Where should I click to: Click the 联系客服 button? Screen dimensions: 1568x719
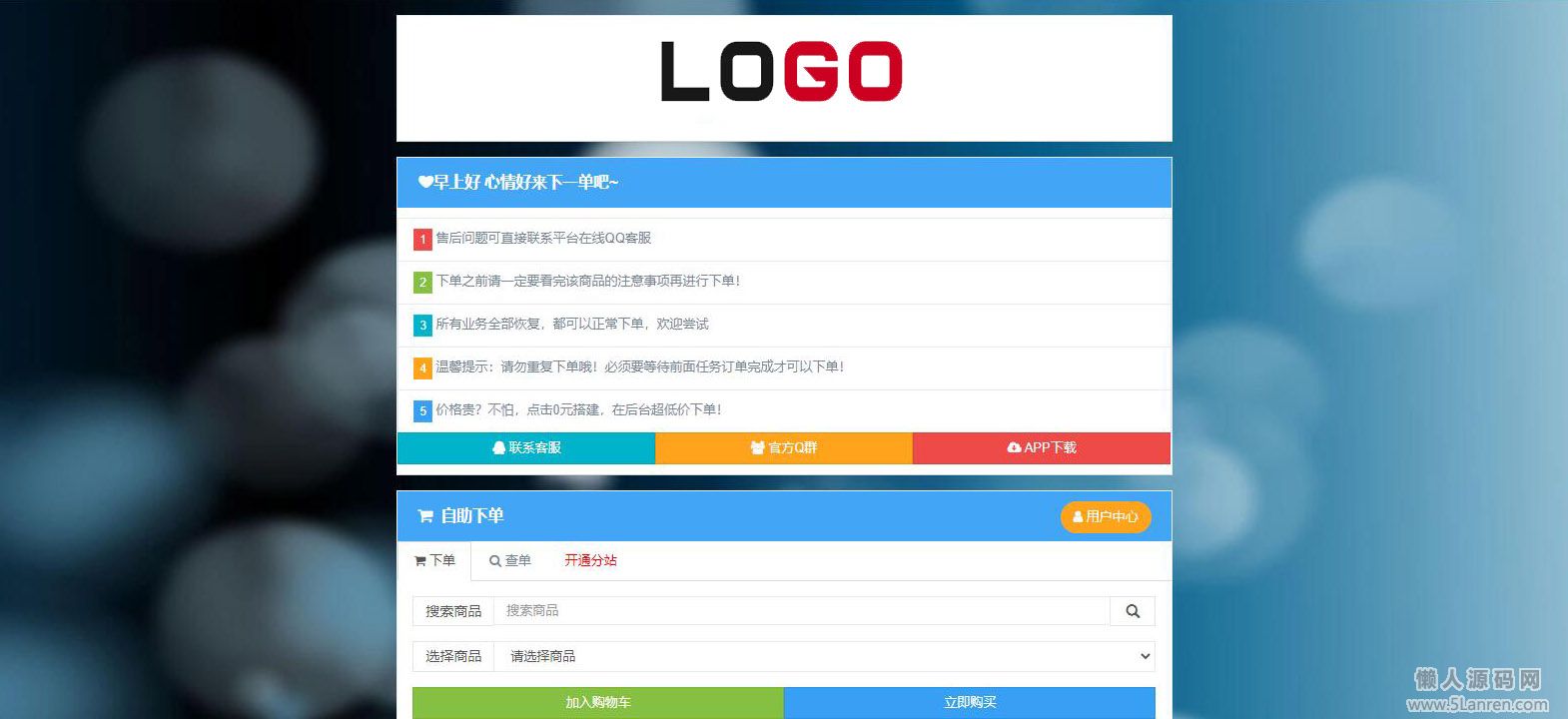click(526, 448)
